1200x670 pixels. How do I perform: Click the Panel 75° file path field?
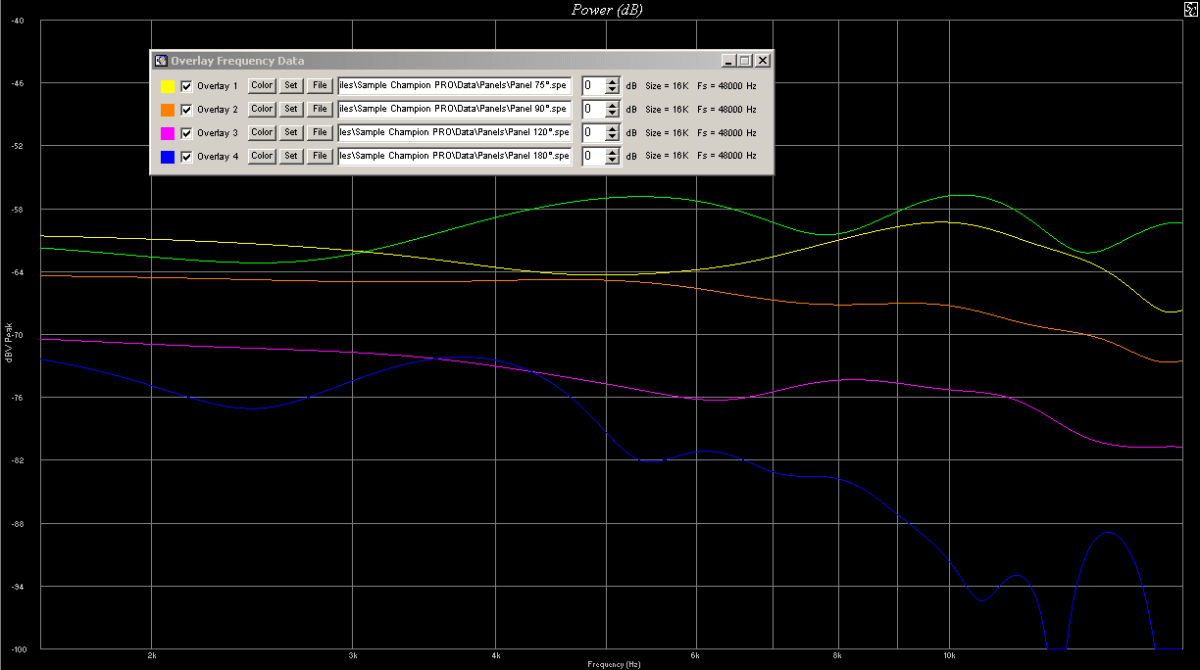coord(454,85)
